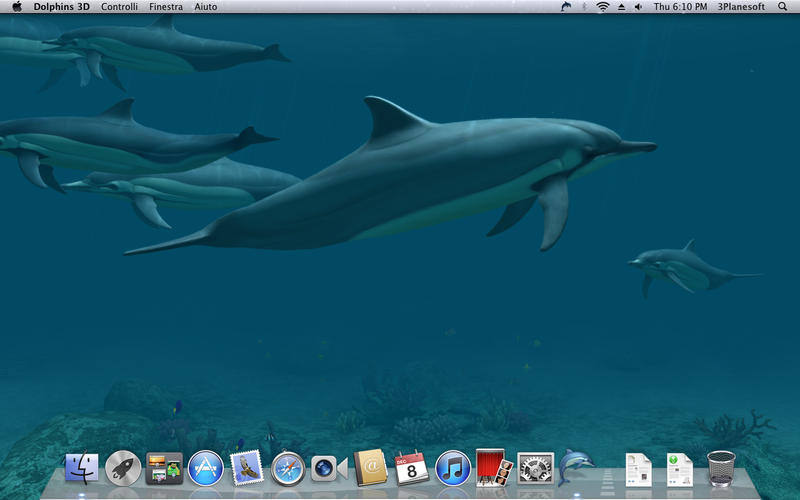The width and height of the screenshot is (800, 500).
Task: Open Safari compass icon
Action: (287, 467)
